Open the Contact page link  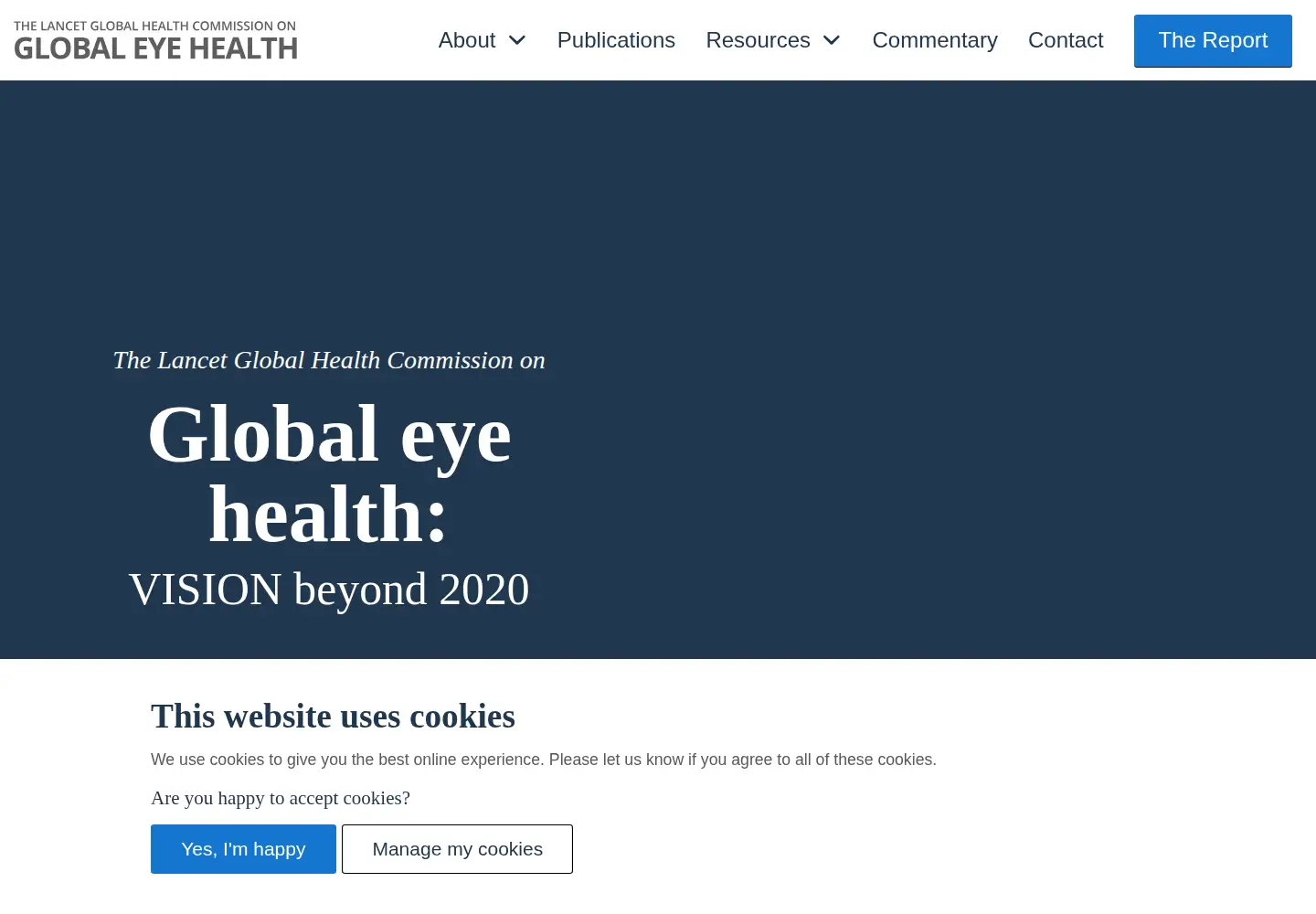click(1066, 40)
